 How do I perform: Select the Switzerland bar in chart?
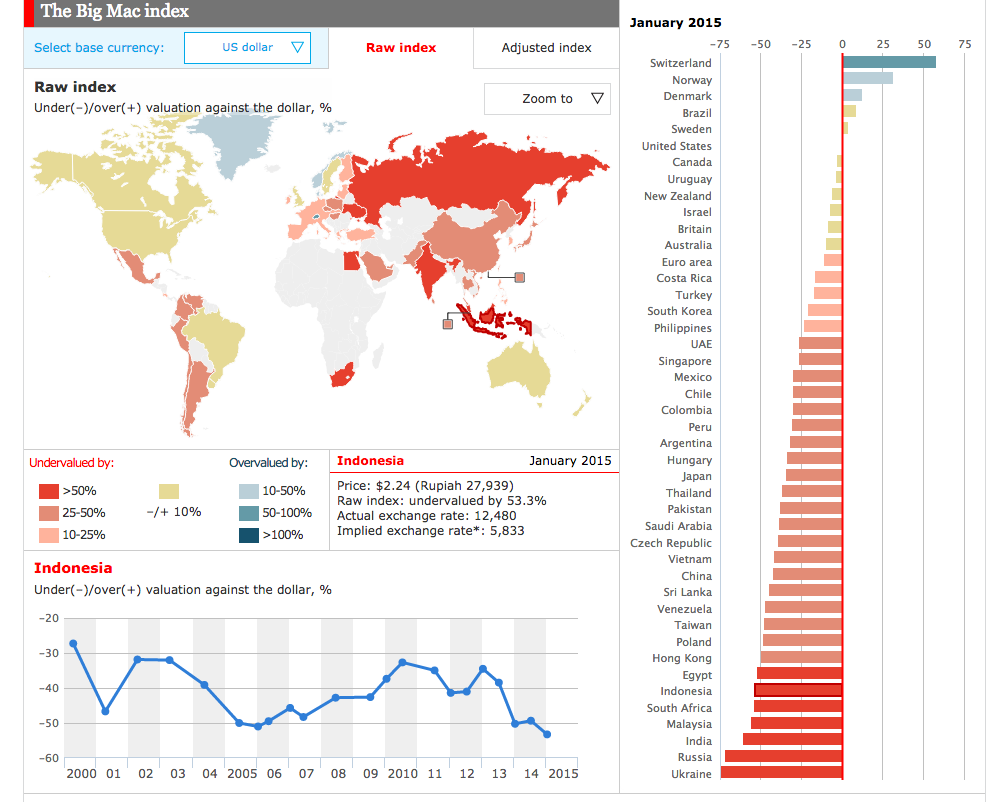(x=889, y=63)
